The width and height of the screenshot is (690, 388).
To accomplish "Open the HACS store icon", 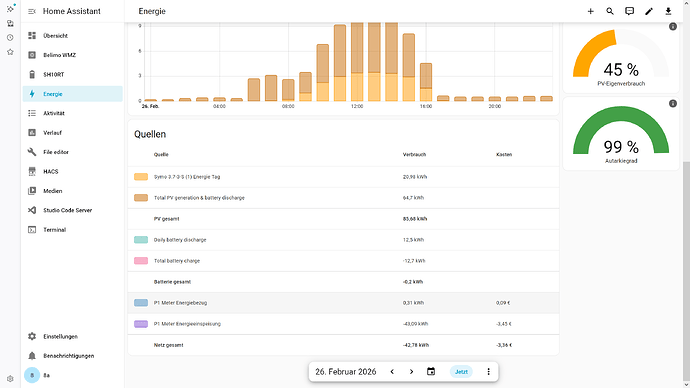I will [x=32, y=171].
